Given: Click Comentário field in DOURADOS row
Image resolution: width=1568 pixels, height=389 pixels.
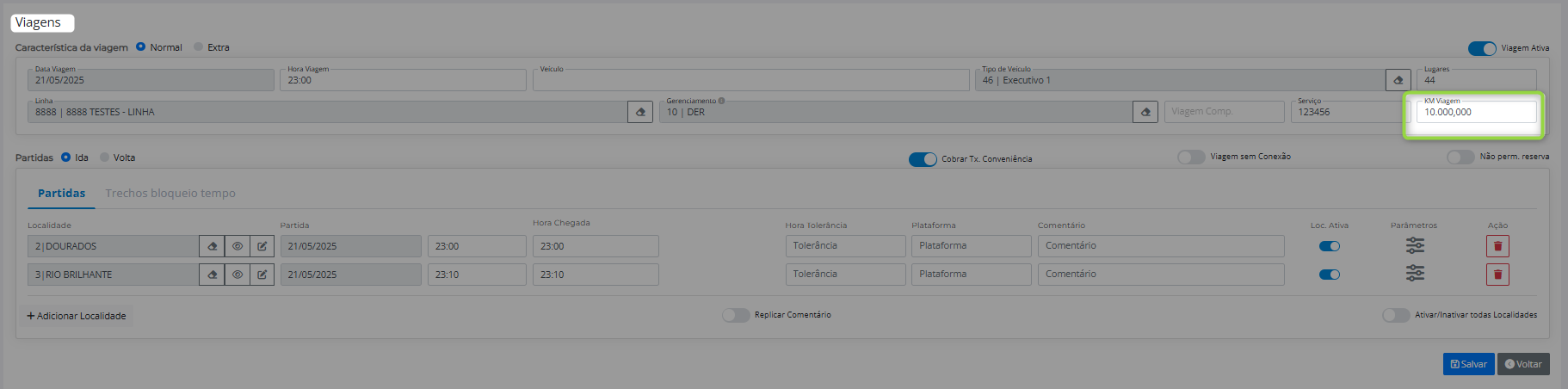Looking at the screenshot, I should [1161, 246].
